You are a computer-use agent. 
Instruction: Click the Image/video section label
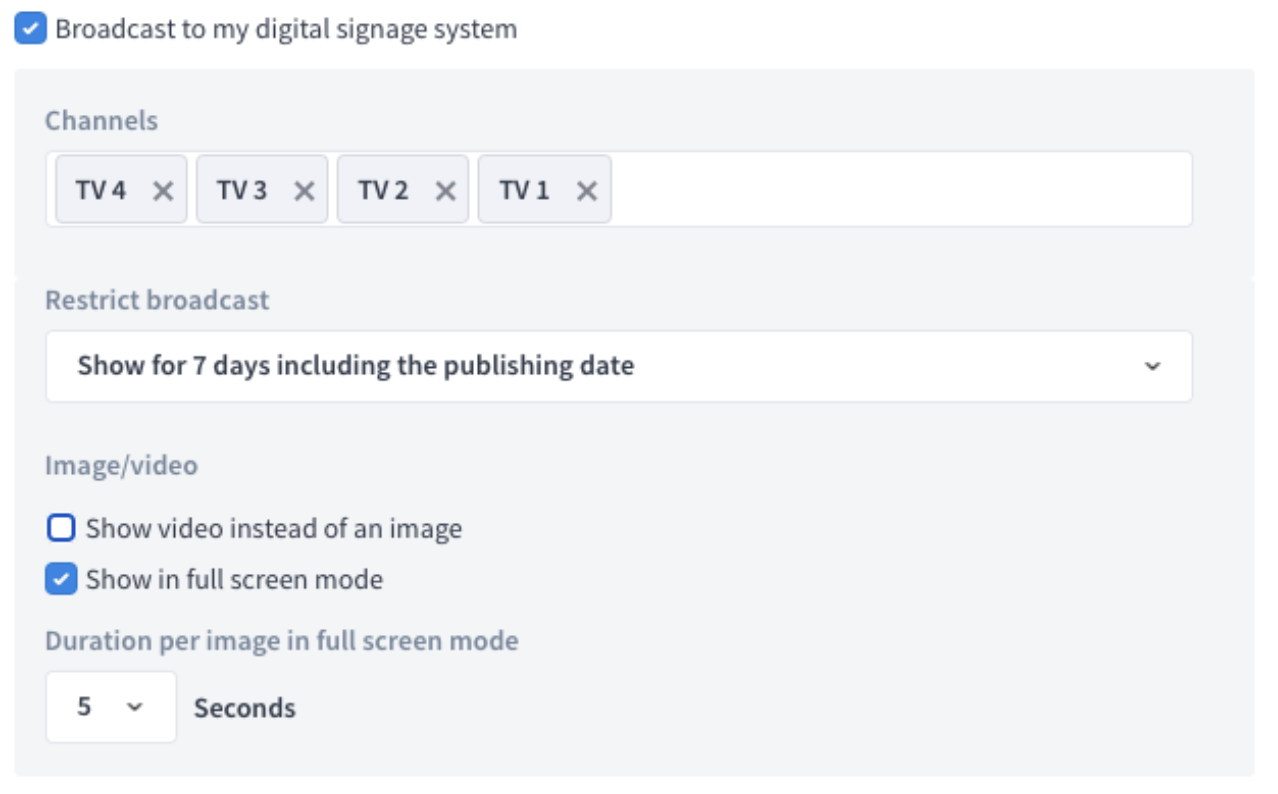(121, 465)
